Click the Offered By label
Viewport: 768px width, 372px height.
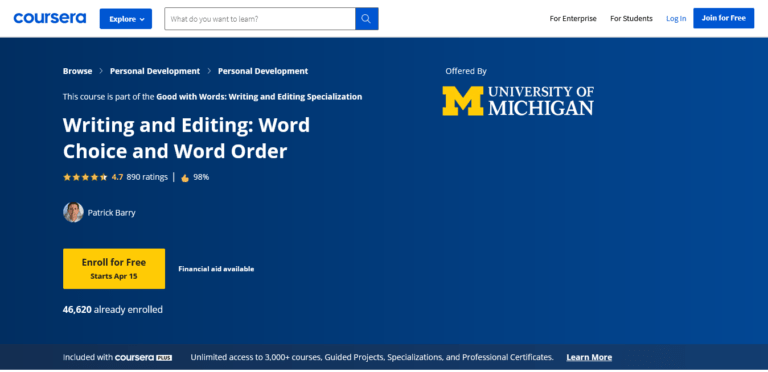pos(466,71)
